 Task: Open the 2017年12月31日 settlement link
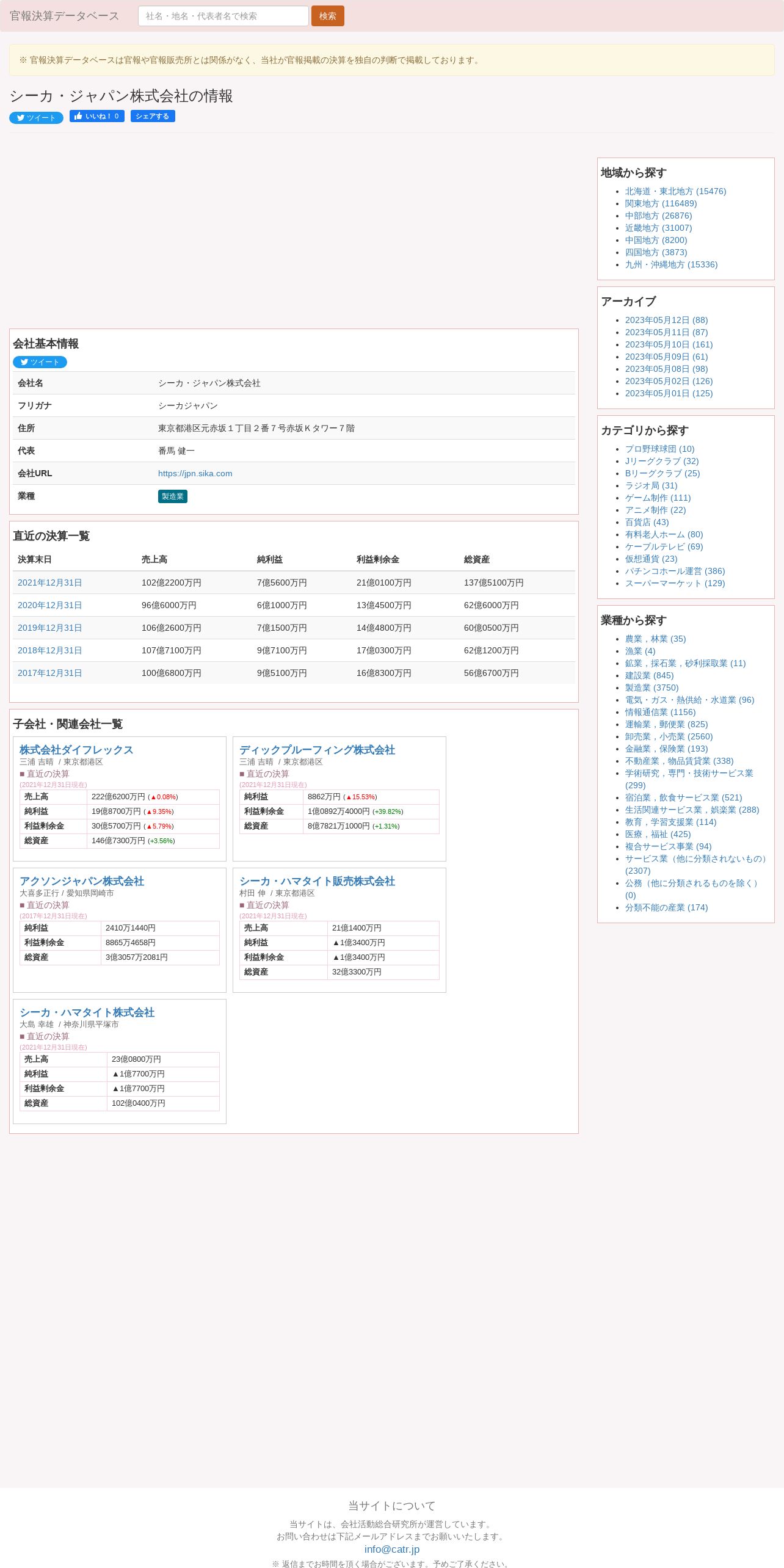tap(49, 673)
